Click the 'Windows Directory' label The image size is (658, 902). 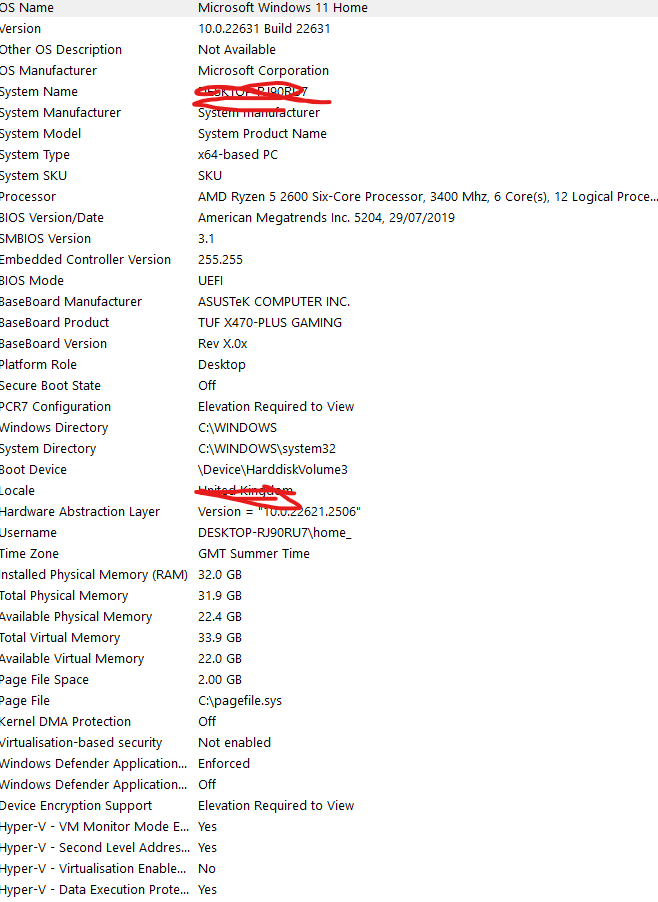54,428
